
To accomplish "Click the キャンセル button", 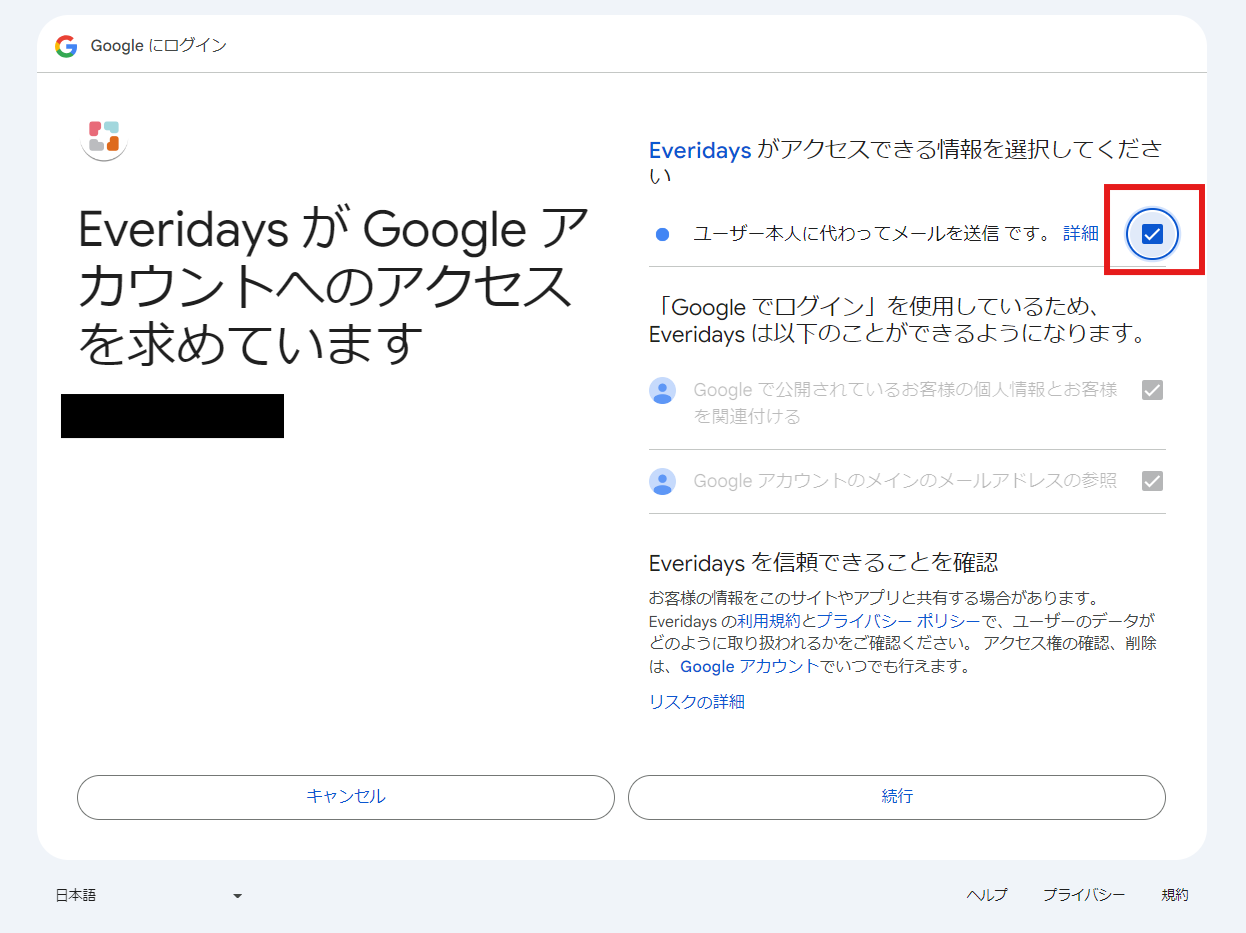I will (x=345, y=797).
